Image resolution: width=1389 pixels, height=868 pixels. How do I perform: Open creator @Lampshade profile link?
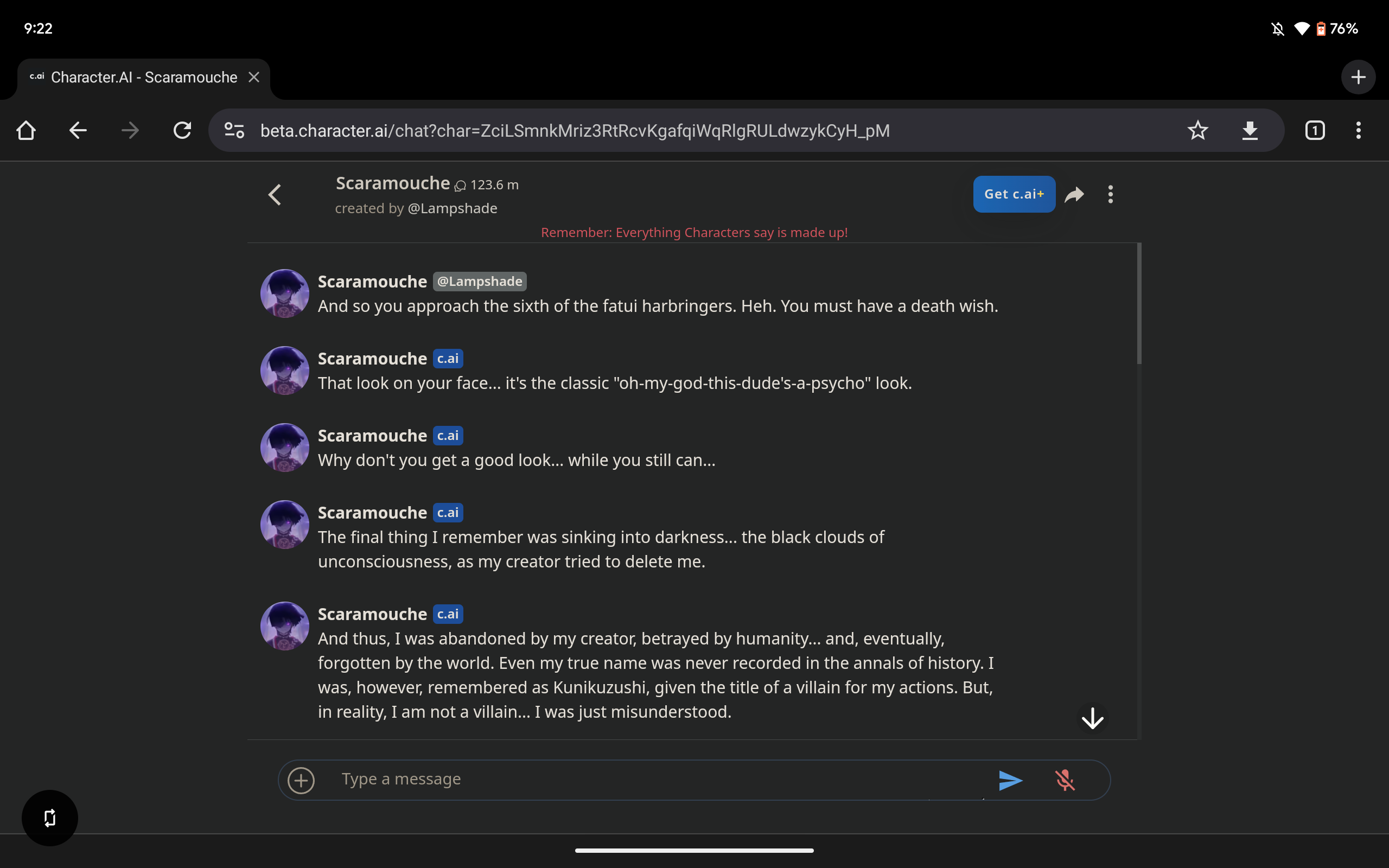452,208
